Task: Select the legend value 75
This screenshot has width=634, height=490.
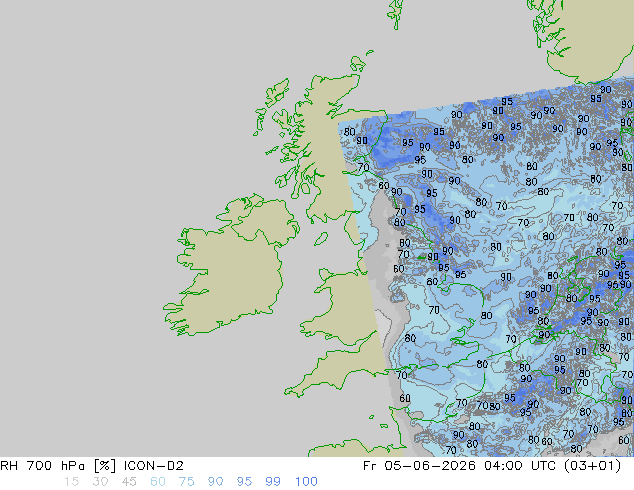Action: [186, 482]
